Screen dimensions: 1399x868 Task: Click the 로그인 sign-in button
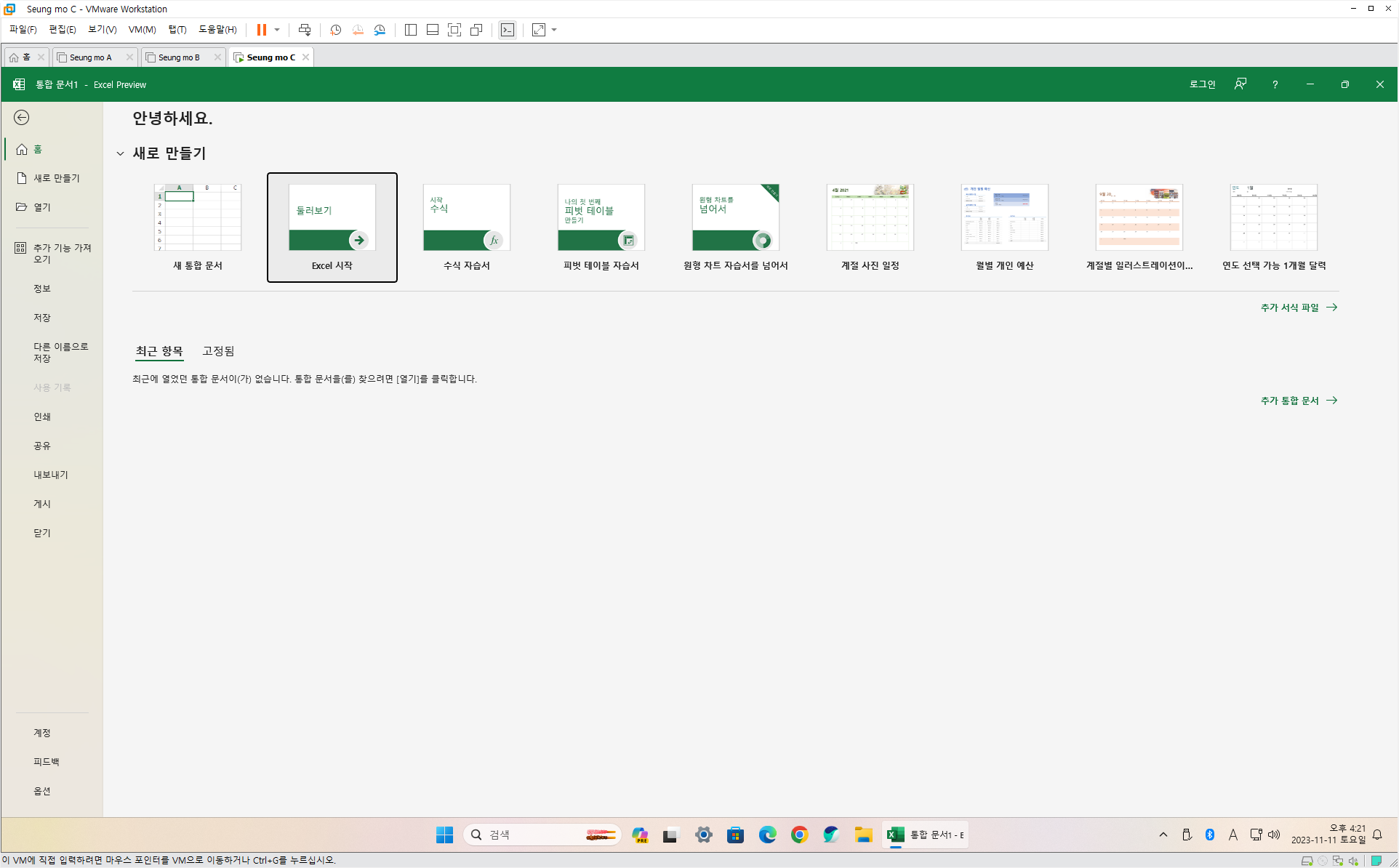coord(1202,84)
